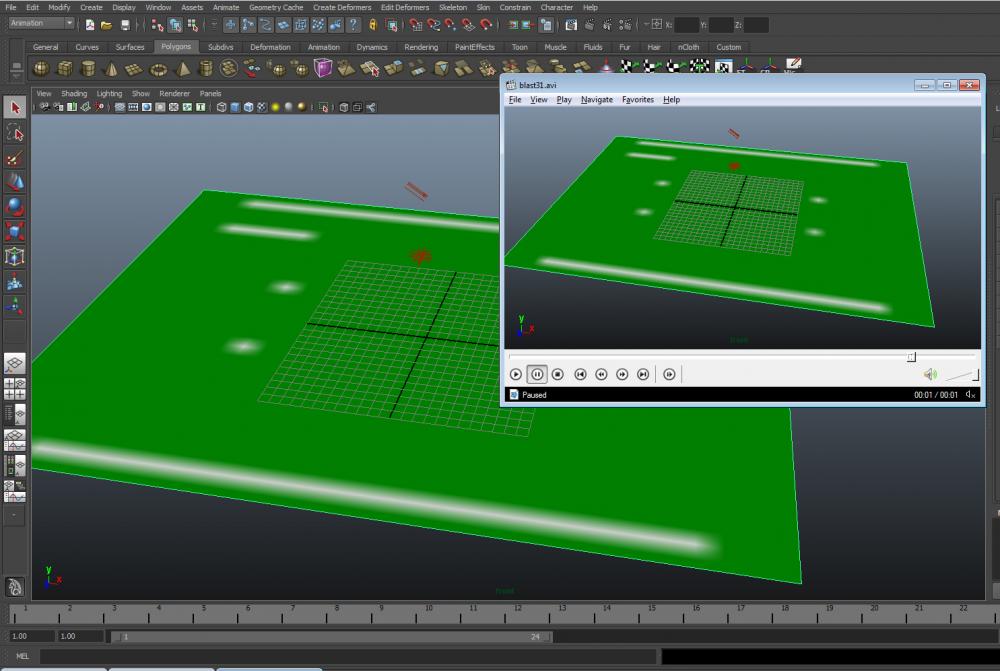1000x671 pixels.
Task: Click the polygon torus shelf icon
Action: (x=157, y=68)
